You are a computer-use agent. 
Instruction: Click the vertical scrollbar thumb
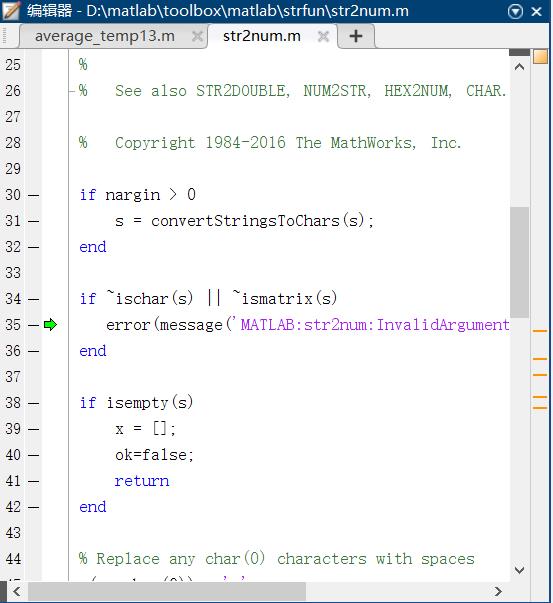pyautogui.click(x=520, y=262)
